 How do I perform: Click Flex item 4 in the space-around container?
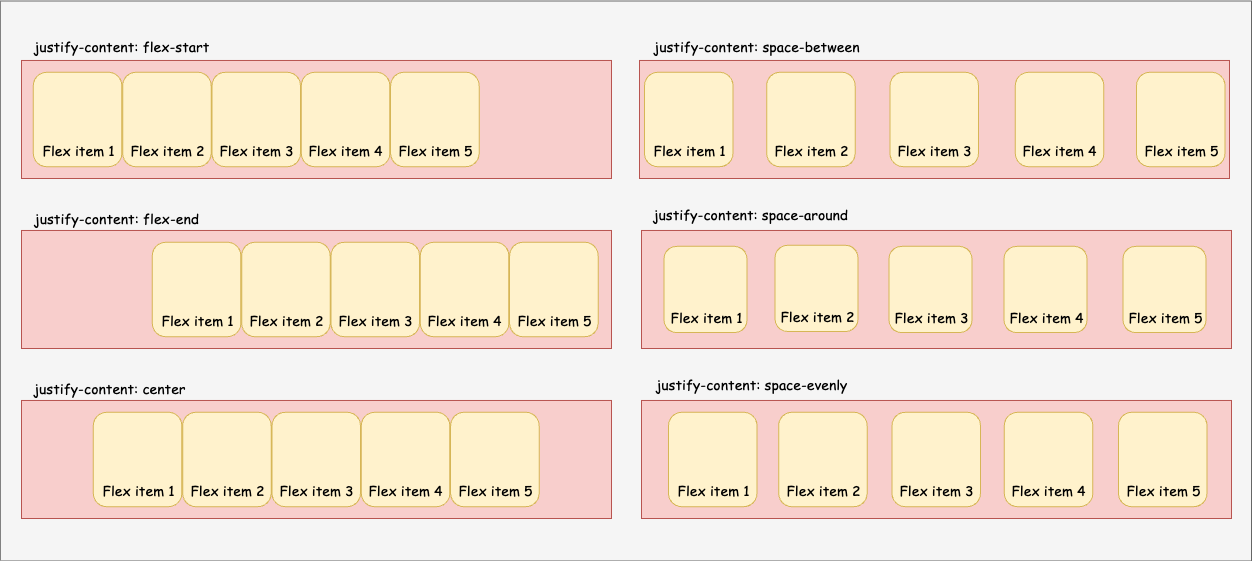1046,289
